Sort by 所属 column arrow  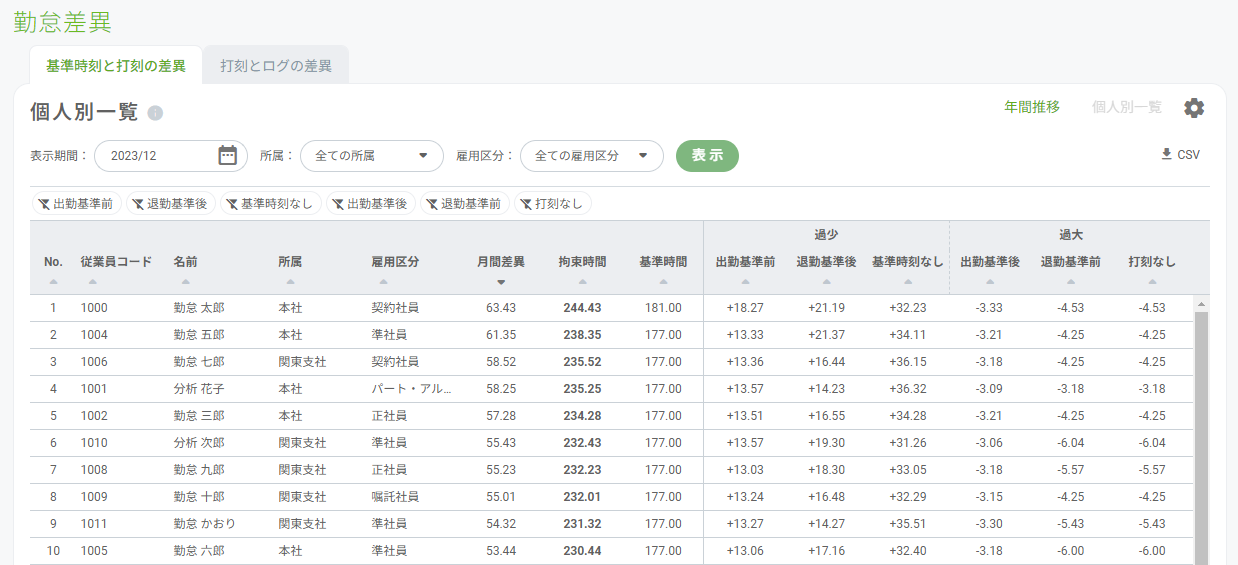tap(290, 282)
